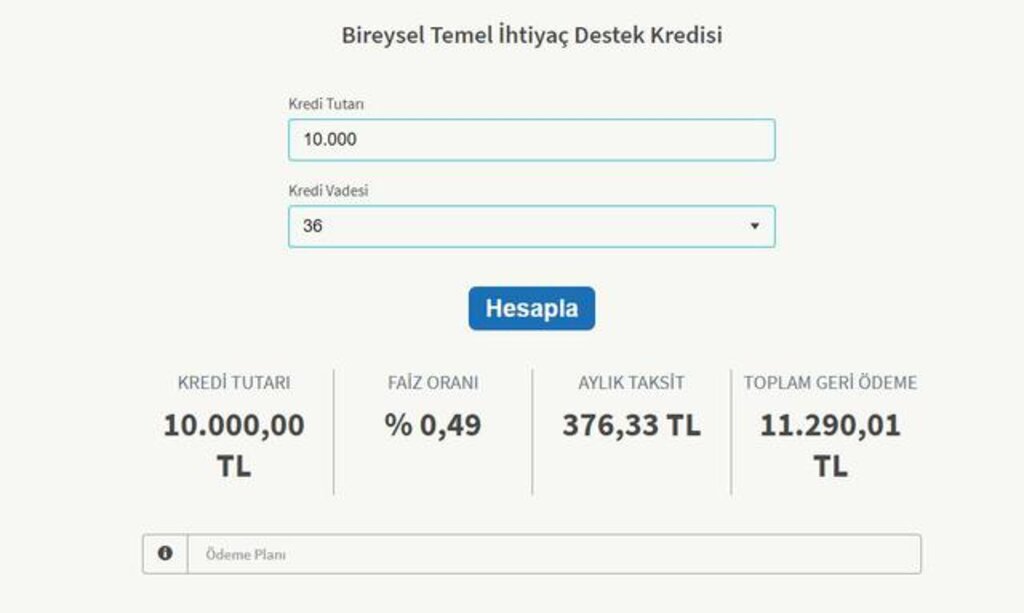
Task: Click the Kredi Tutarı field label
Action: tap(326, 104)
